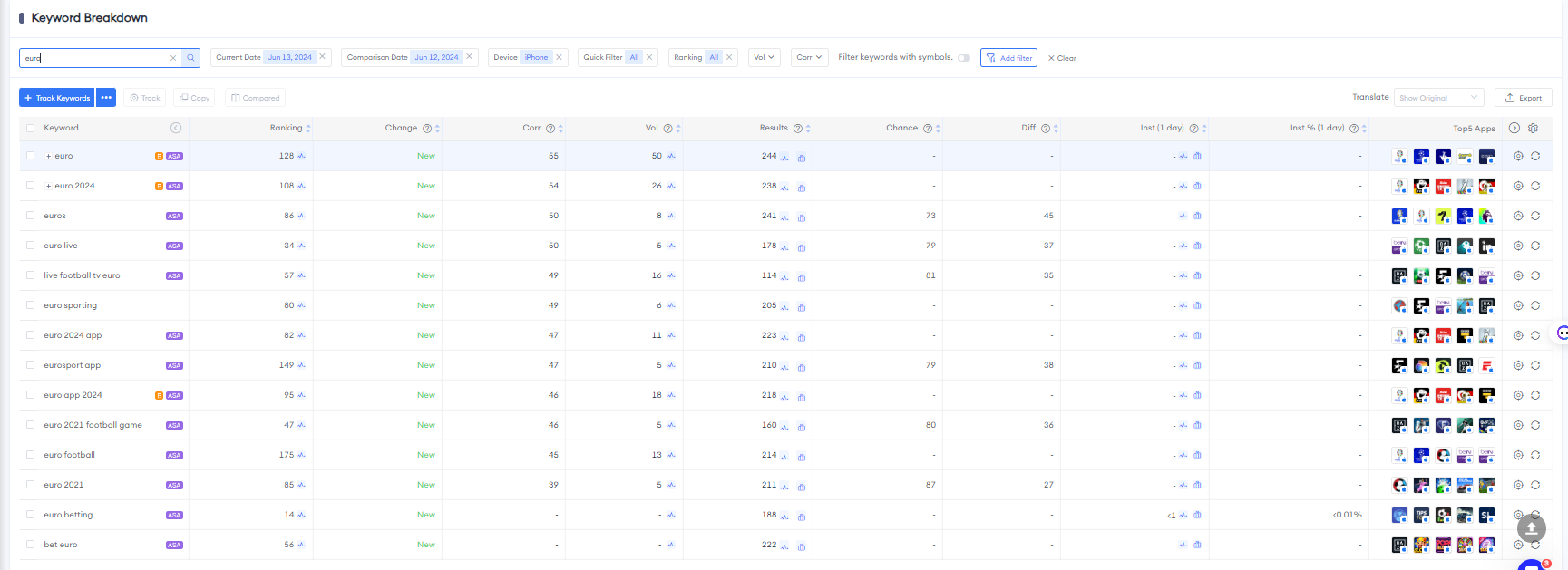The image size is (1568, 570).
Task: Open first top app in euro football row
Action: tap(1399, 455)
